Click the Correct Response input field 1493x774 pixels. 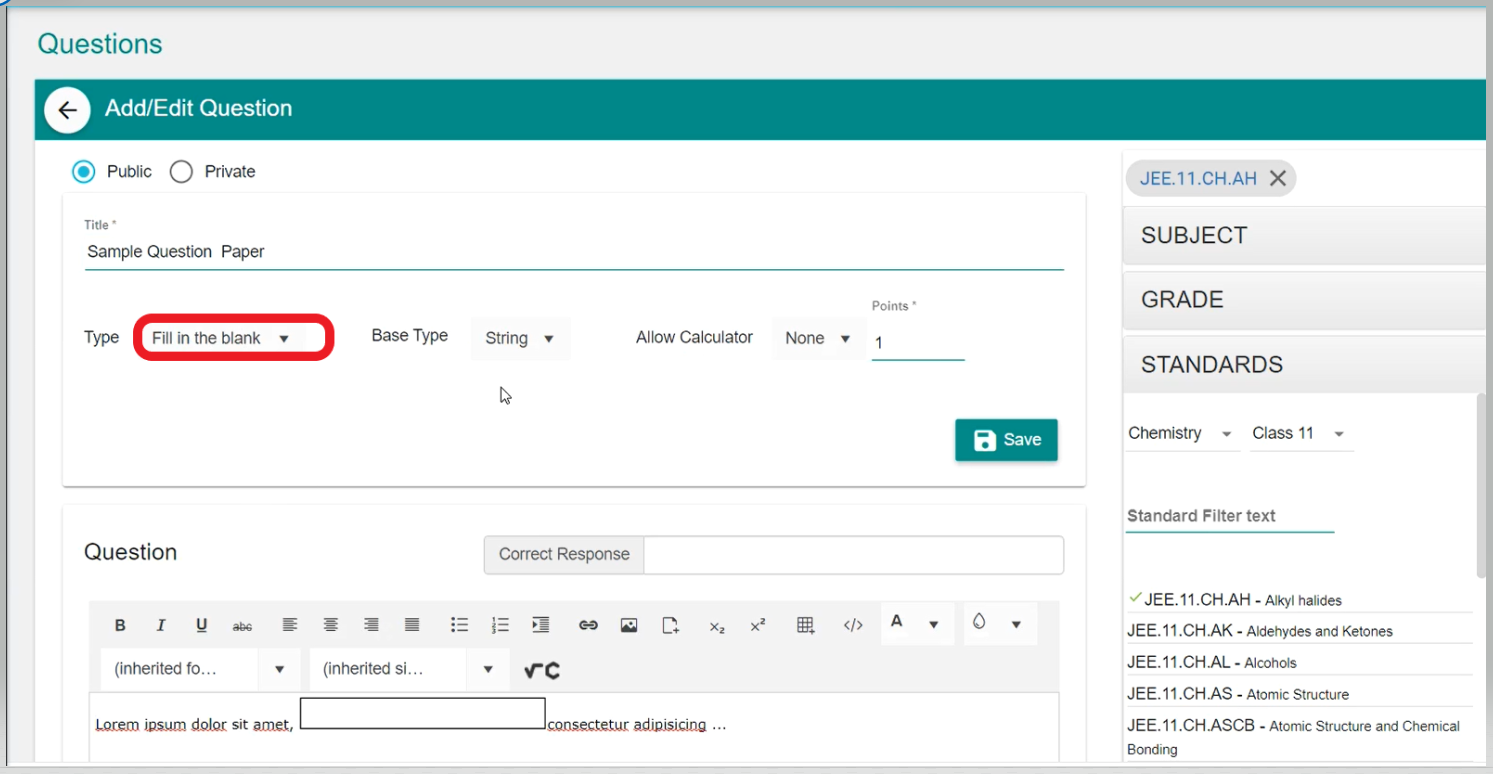pyautogui.click(x=853, y=555)
